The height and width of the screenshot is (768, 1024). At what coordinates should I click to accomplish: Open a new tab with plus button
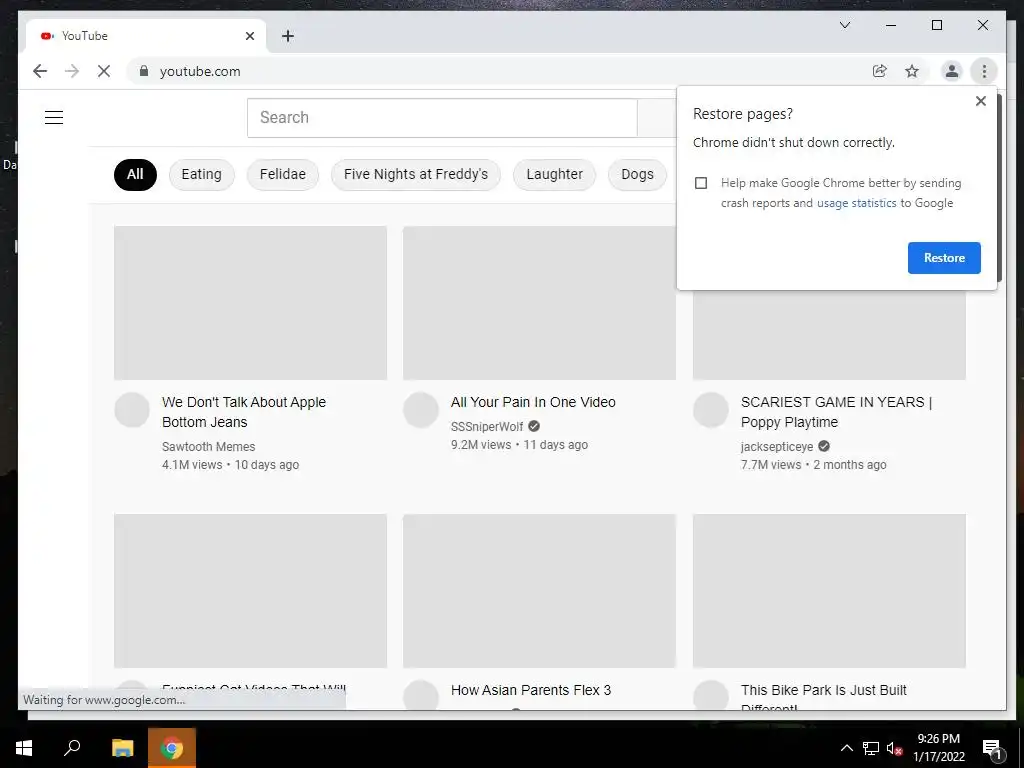click(287, 36)
